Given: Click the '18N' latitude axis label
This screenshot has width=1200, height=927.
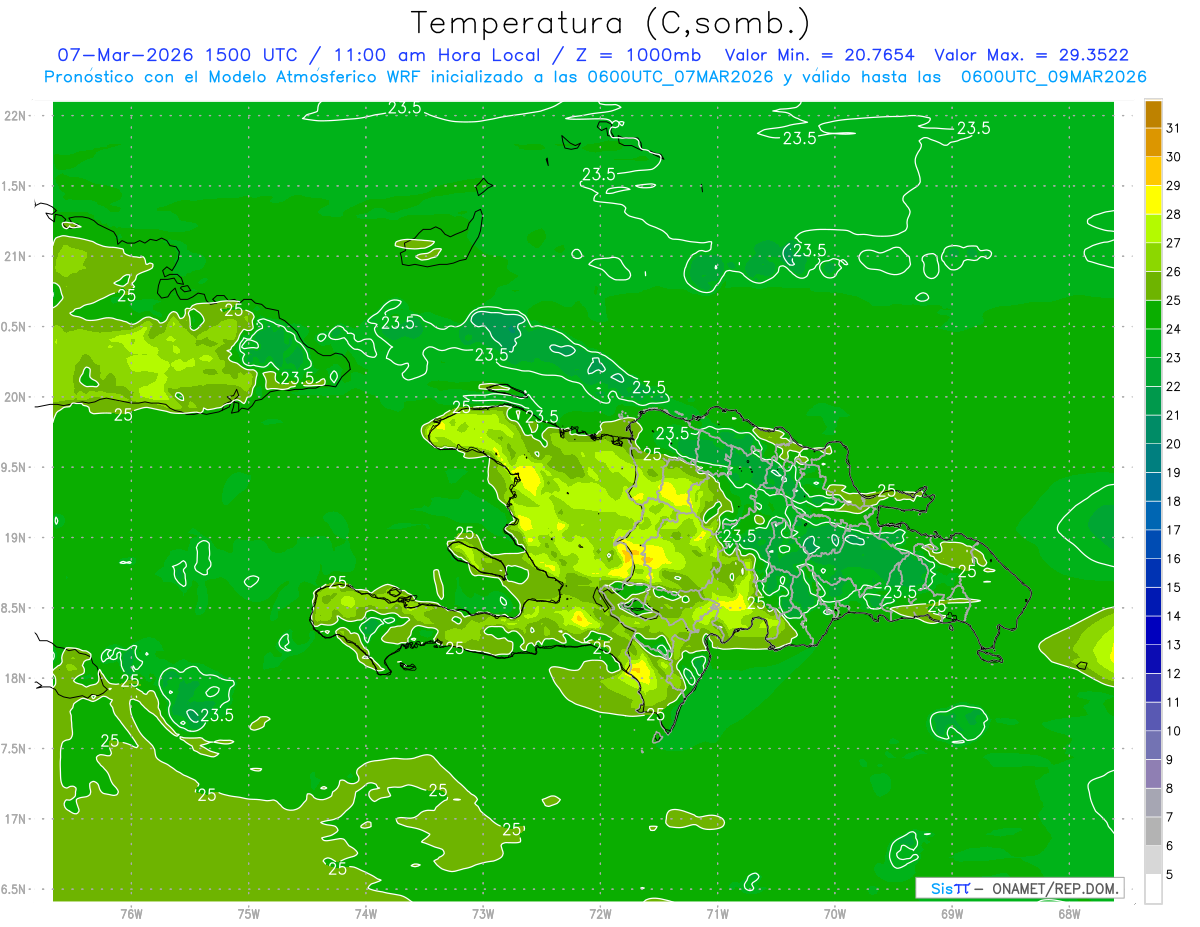Looking at the screenshot, I should point(17,678).
